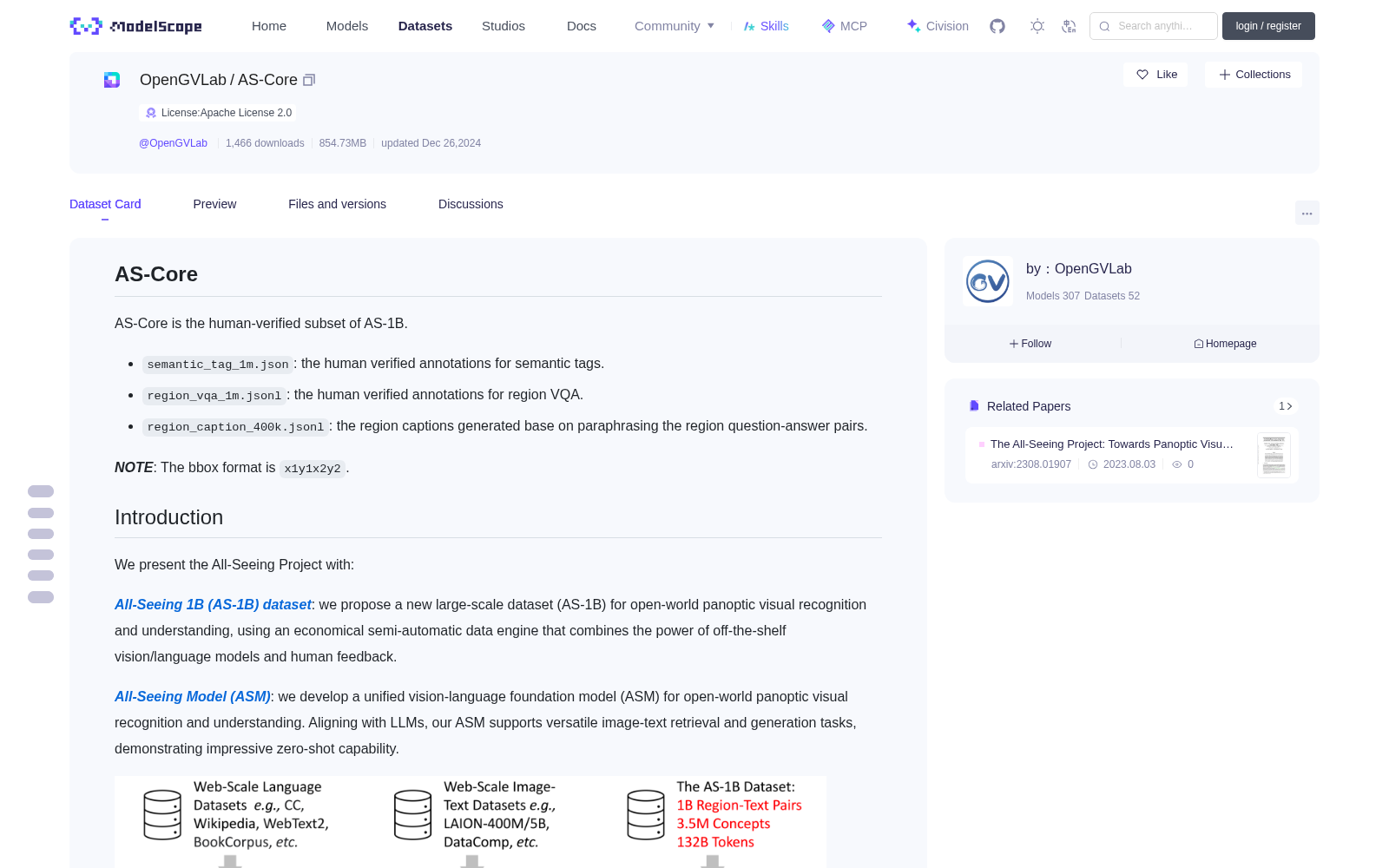This screenshot has width=1389, height=868.
Task: Click the paper view count eye icon
Action: pyautogui.click(x=1177, y=464)
